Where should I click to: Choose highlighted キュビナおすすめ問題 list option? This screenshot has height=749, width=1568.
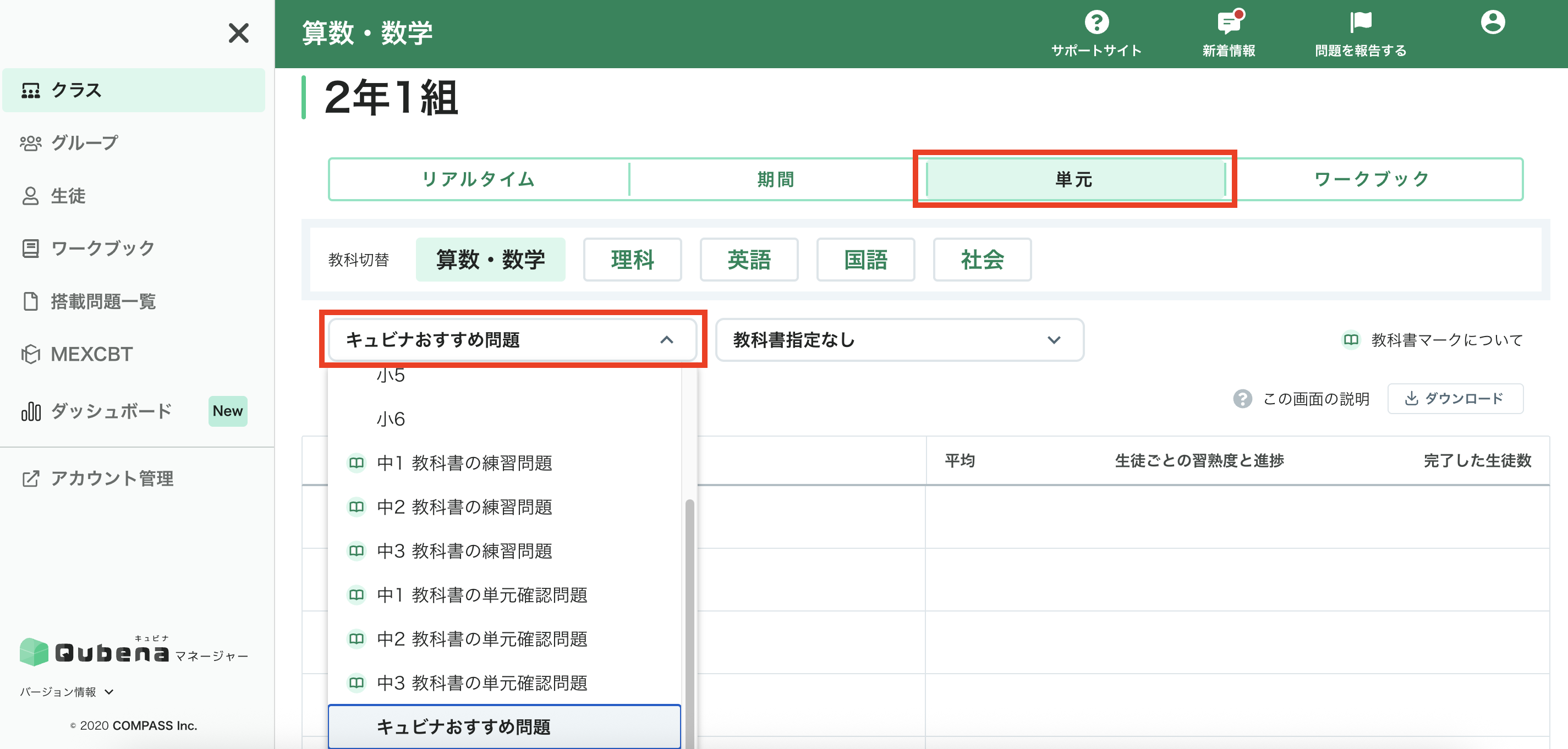click(504, 726)
